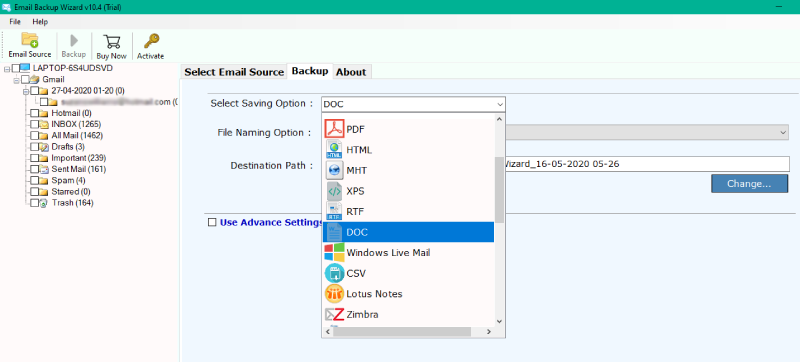The height and width of the screenshot is (362, 800).
Task: Click the Sent Mail folder icon
Action: 44,169
